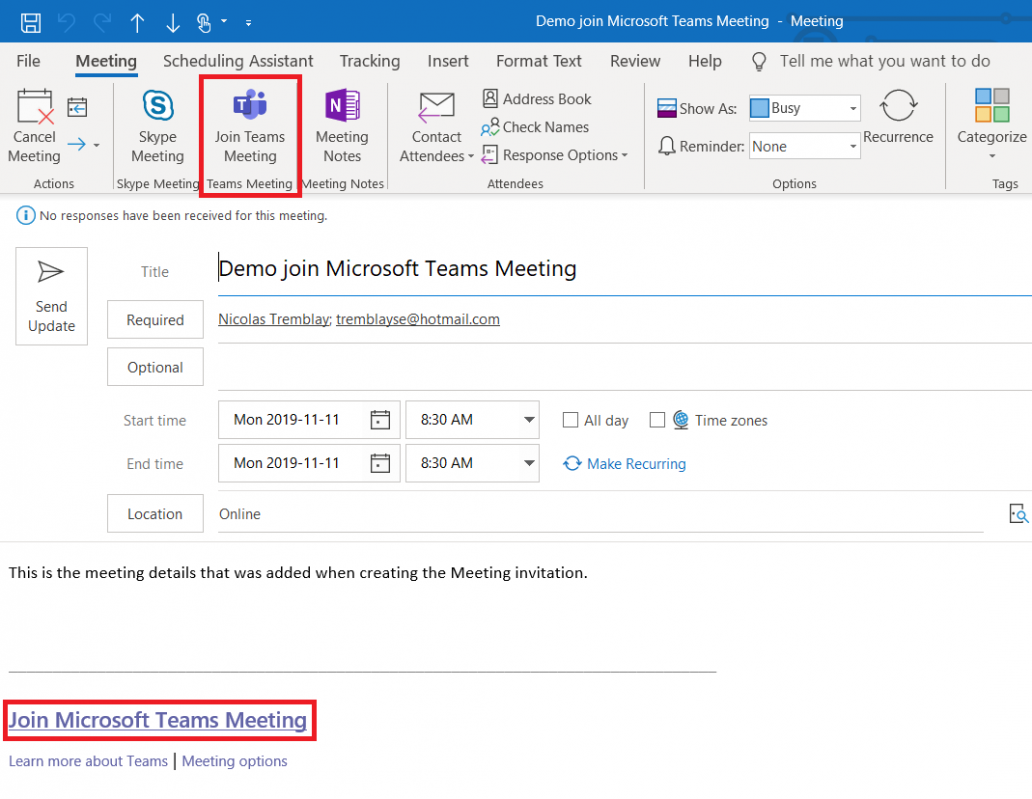Image resolution: width=1032 pixels, height=799 pixels.
Task: Click the Required attendees button
Action: (x=155, y=320)
